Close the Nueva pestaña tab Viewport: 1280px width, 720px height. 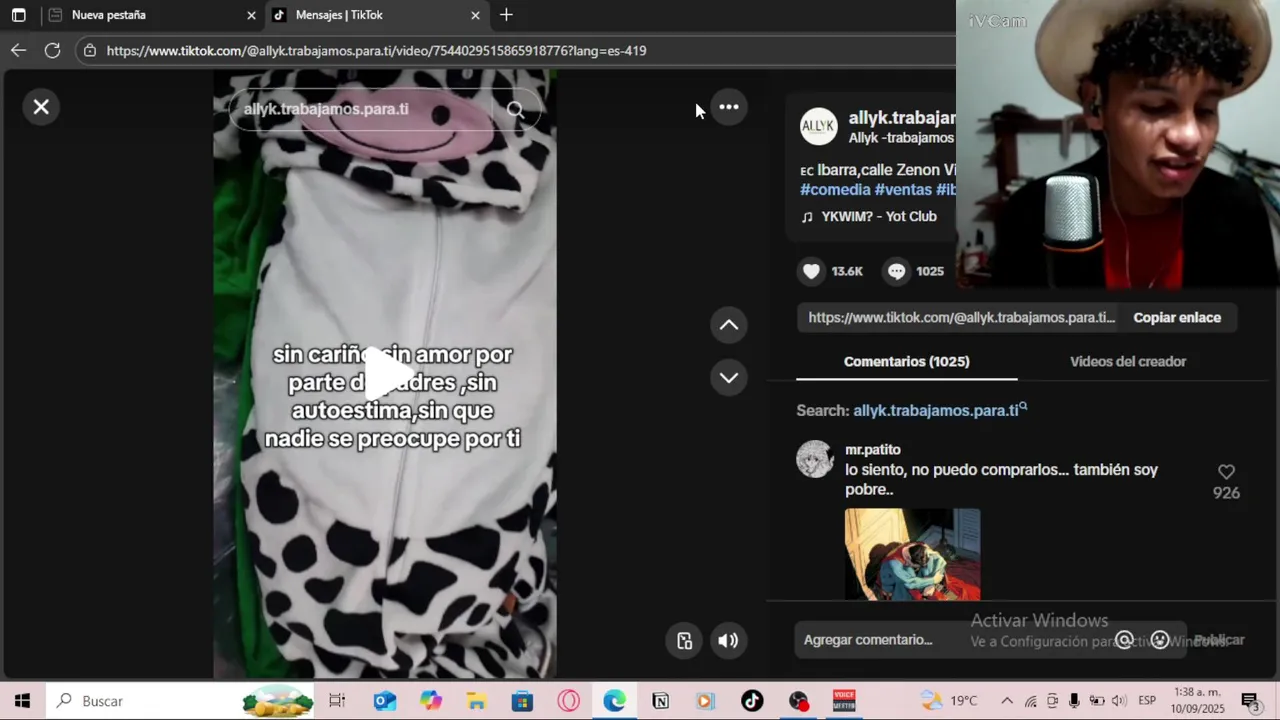[x=251, y=15]
